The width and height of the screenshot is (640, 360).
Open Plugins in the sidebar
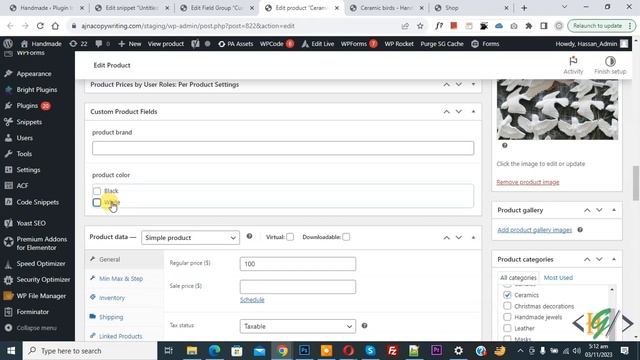(27, 106)
